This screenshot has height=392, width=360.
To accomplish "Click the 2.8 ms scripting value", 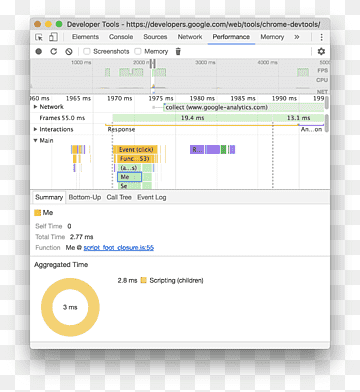I will click(127, 281).
